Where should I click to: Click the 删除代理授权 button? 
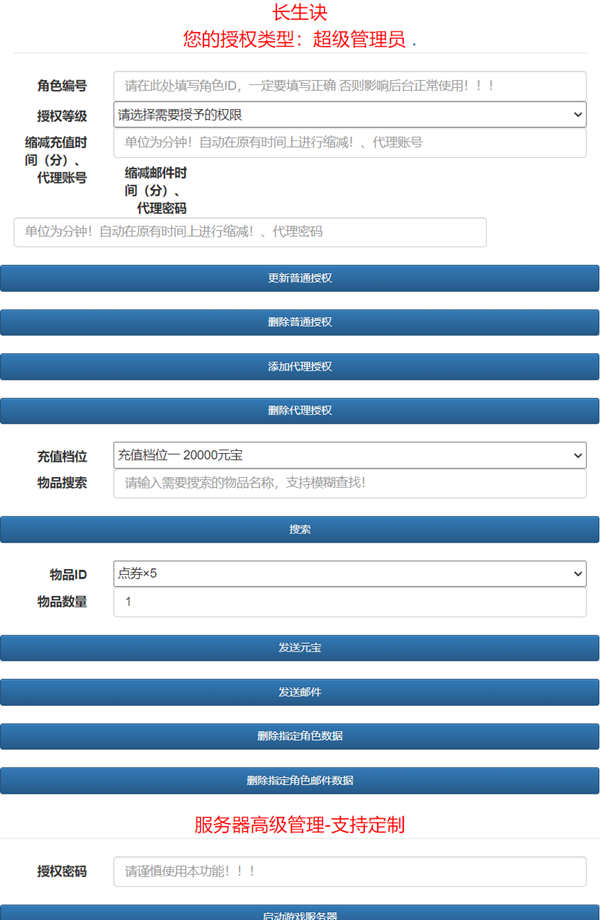pyautogui.click(x=299, y=410)
